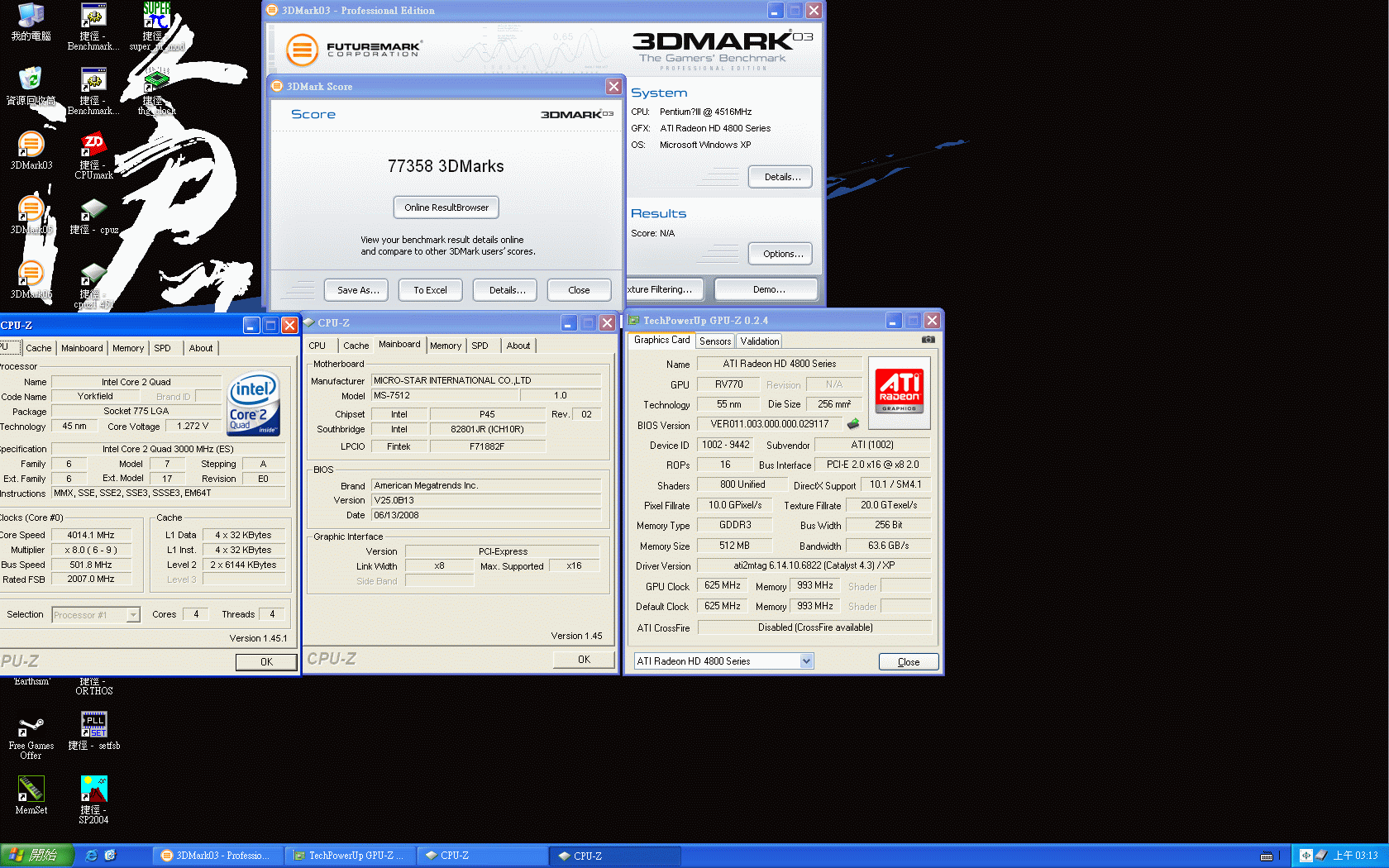Click the BIOS Date value 06/13/2008
Screen dimensions: 1389x868
[486, 515]
